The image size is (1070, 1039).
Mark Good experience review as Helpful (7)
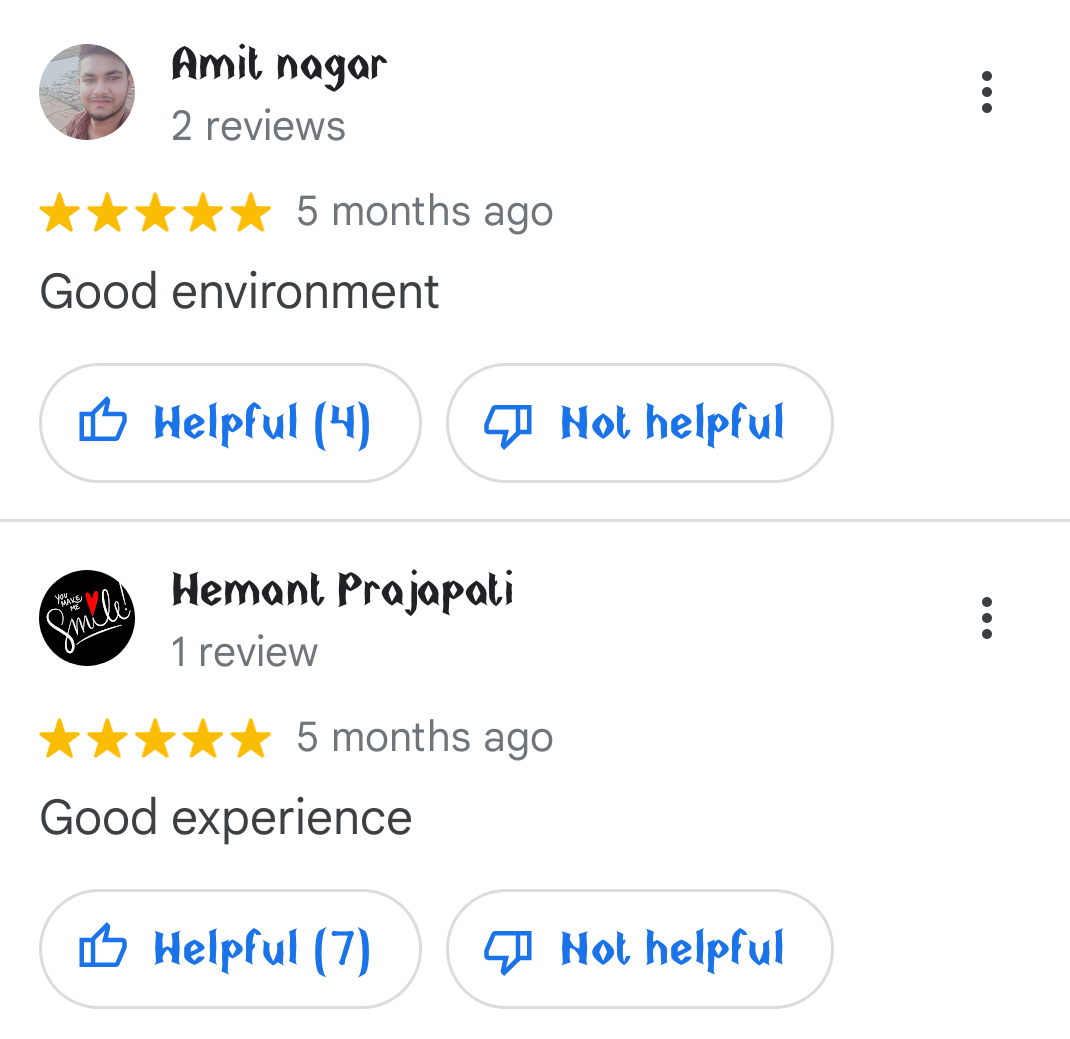(230, 949)
